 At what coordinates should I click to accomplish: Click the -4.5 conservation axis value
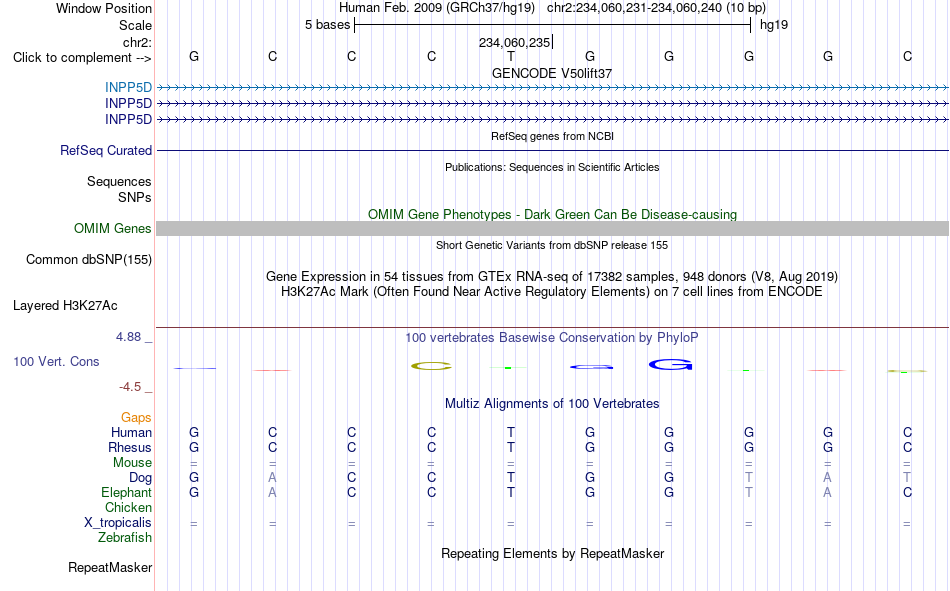coord(130,387)
